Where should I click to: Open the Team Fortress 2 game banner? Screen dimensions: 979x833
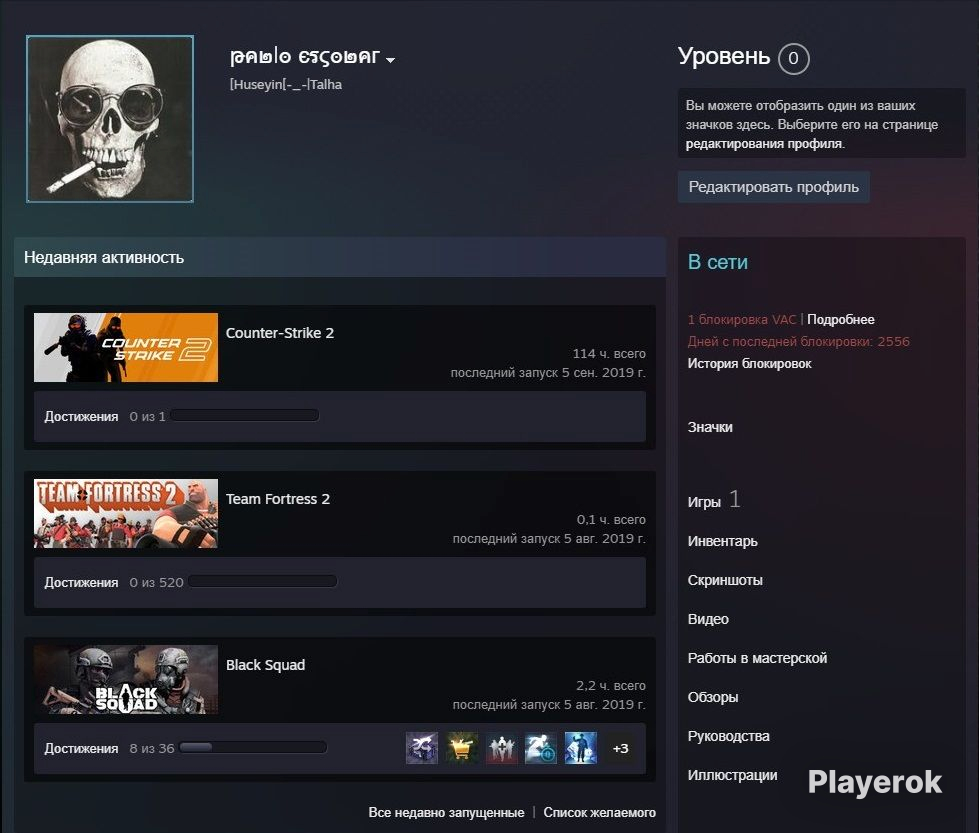point(125,513)
